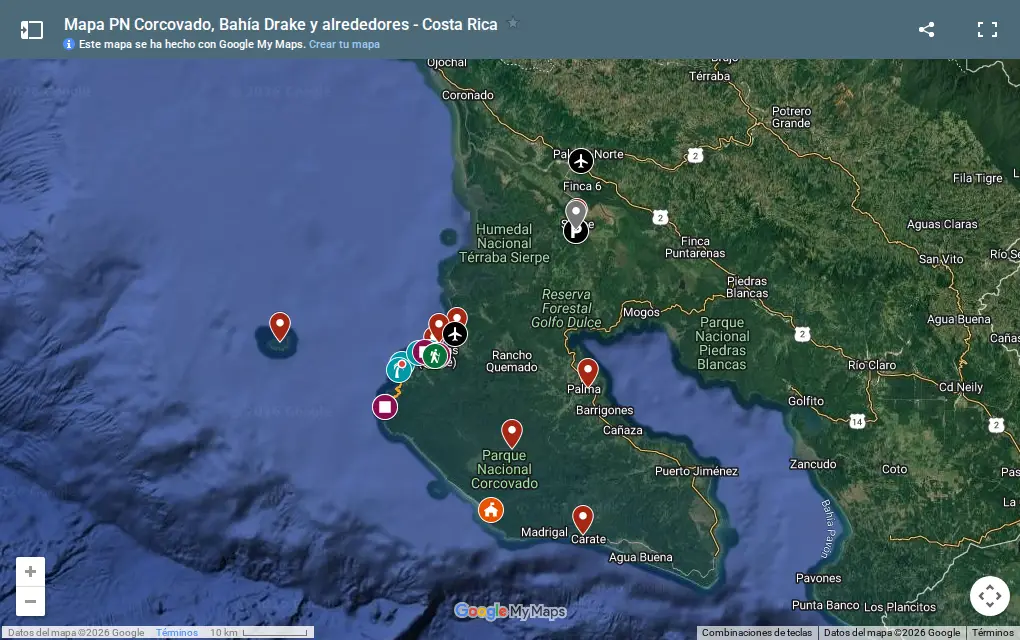Click the 'Mogos' map label
Viewport: 1020px width, 640px height.
tap(641, 312)
